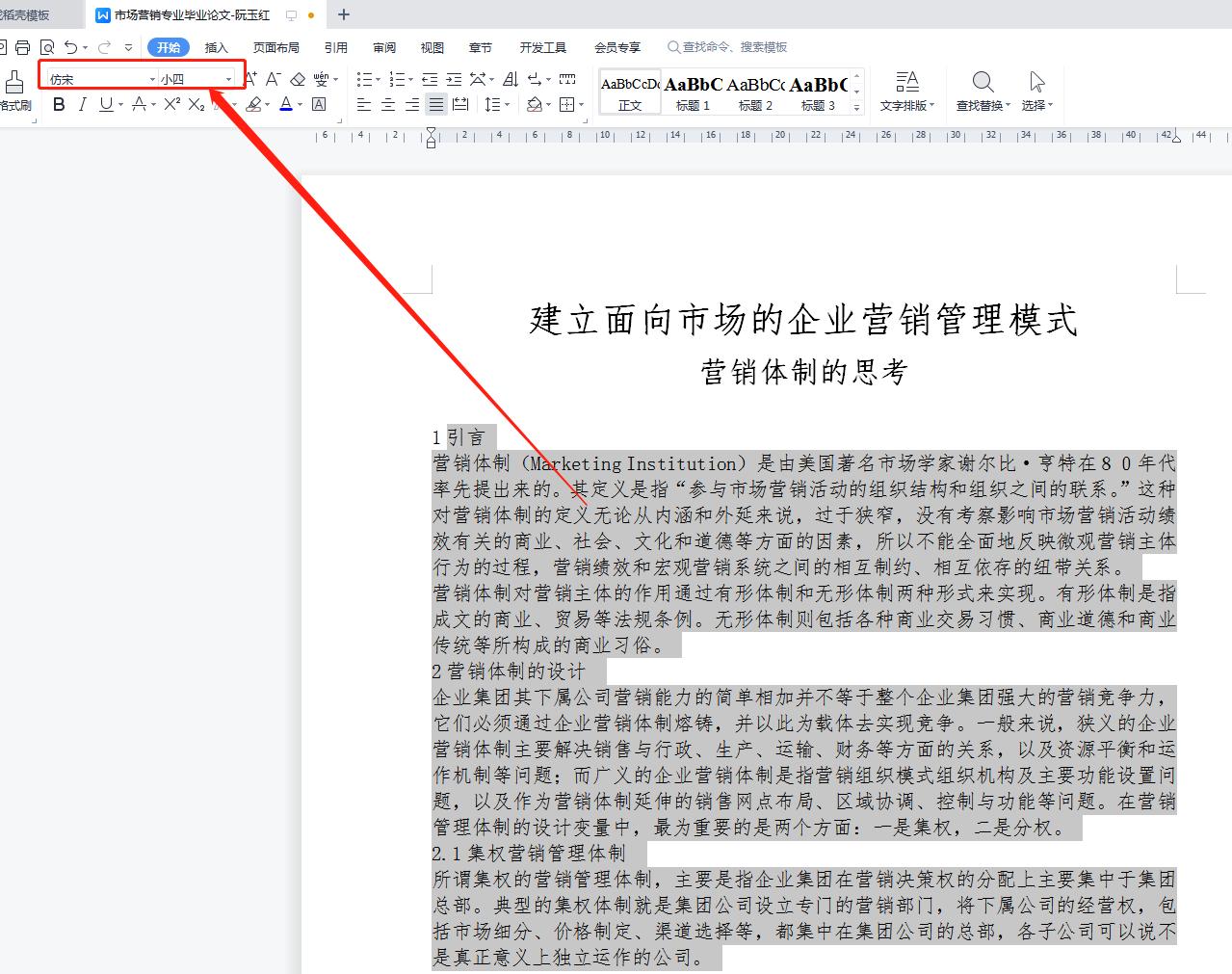Apply the 正文 paragraph style
The width and height of the screenshot is (1232, 974).
tap(630, 92)
